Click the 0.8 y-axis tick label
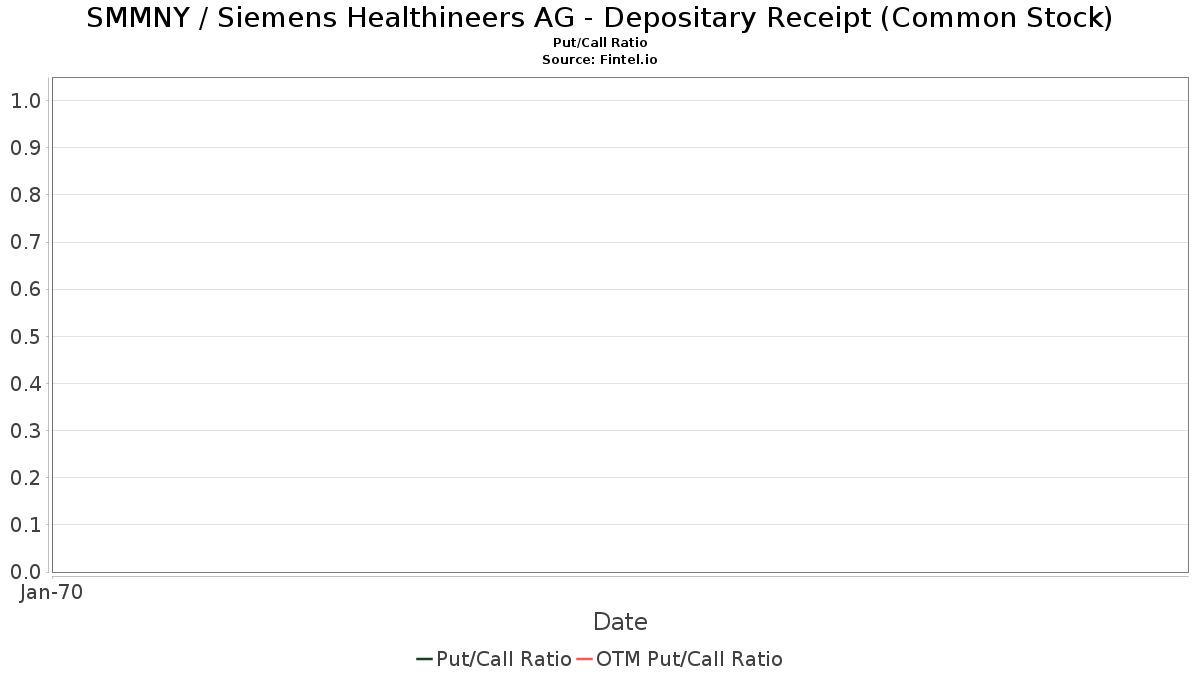Viewport: 1200px width, 675px height. (25, 195)
